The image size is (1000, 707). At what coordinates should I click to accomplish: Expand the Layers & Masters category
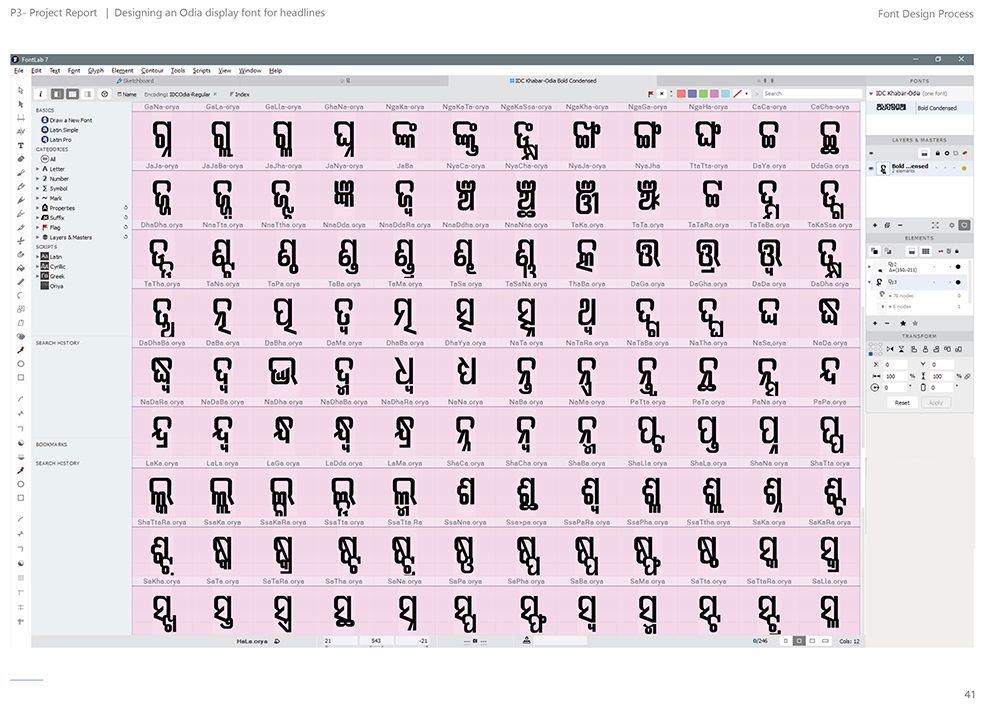(x=37, y=237)
